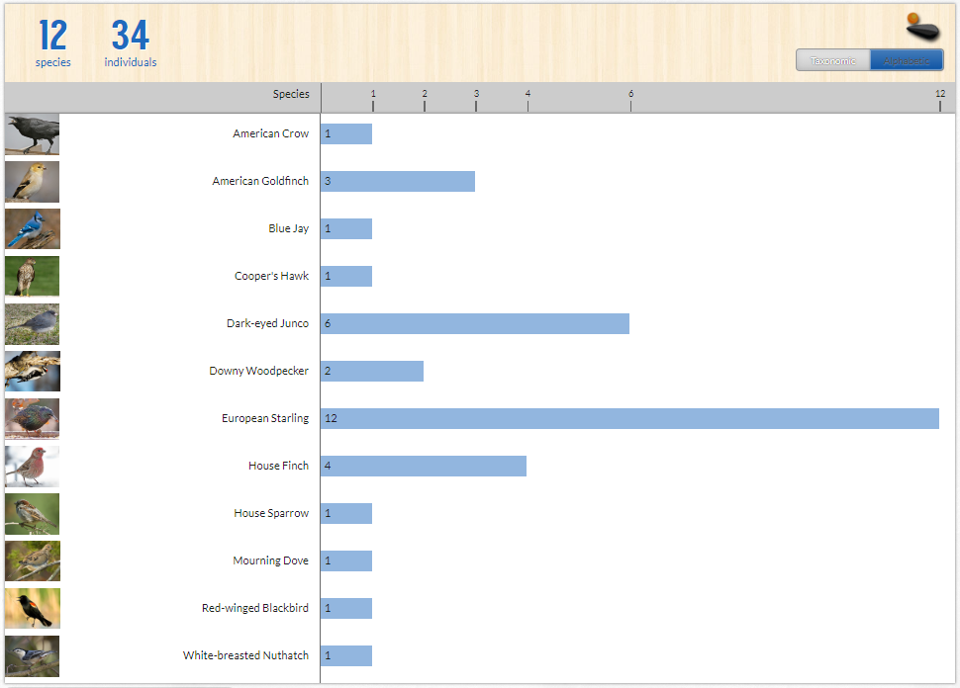Open the American Crow photo thumbnail
The image size is (960, 688).
(x=32, y=134)
